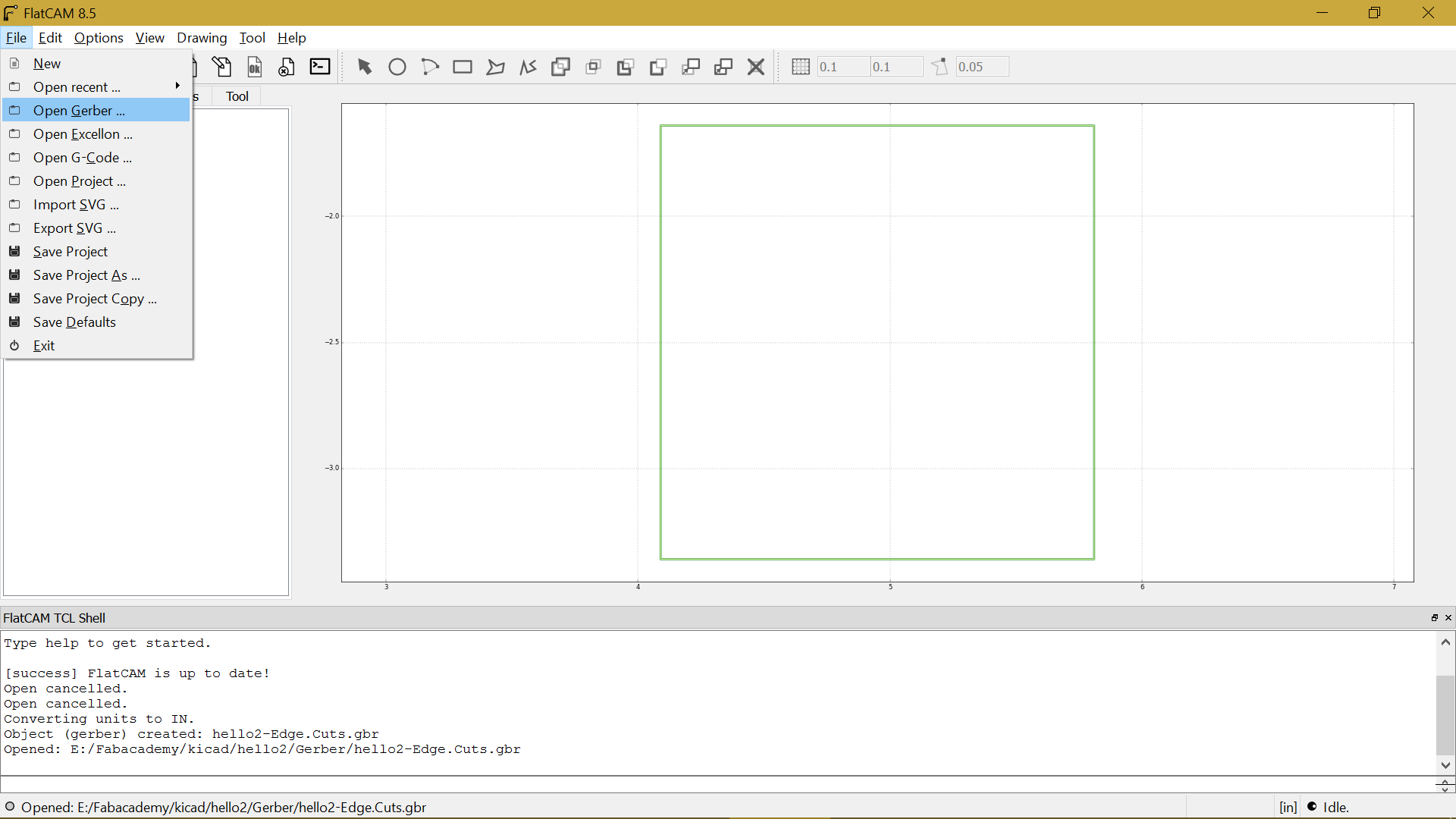The height and width of the screenshot is (819, 1456).
Task: Click shell scrollbar up arrow
Action: pos(1445,642)
